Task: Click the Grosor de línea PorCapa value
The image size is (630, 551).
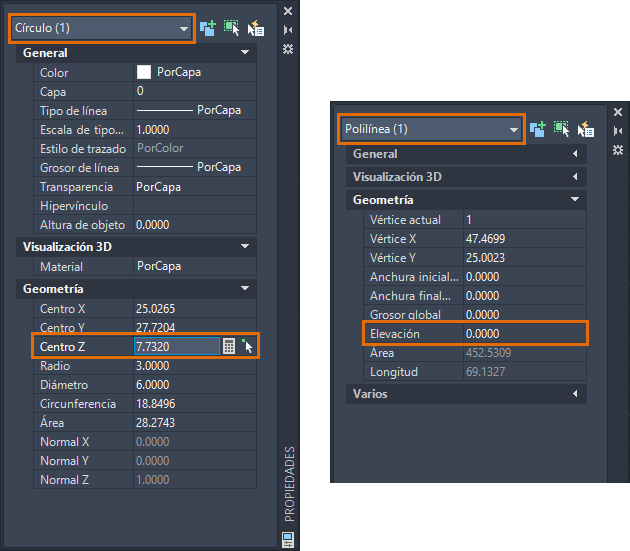Action: [195, 167]
